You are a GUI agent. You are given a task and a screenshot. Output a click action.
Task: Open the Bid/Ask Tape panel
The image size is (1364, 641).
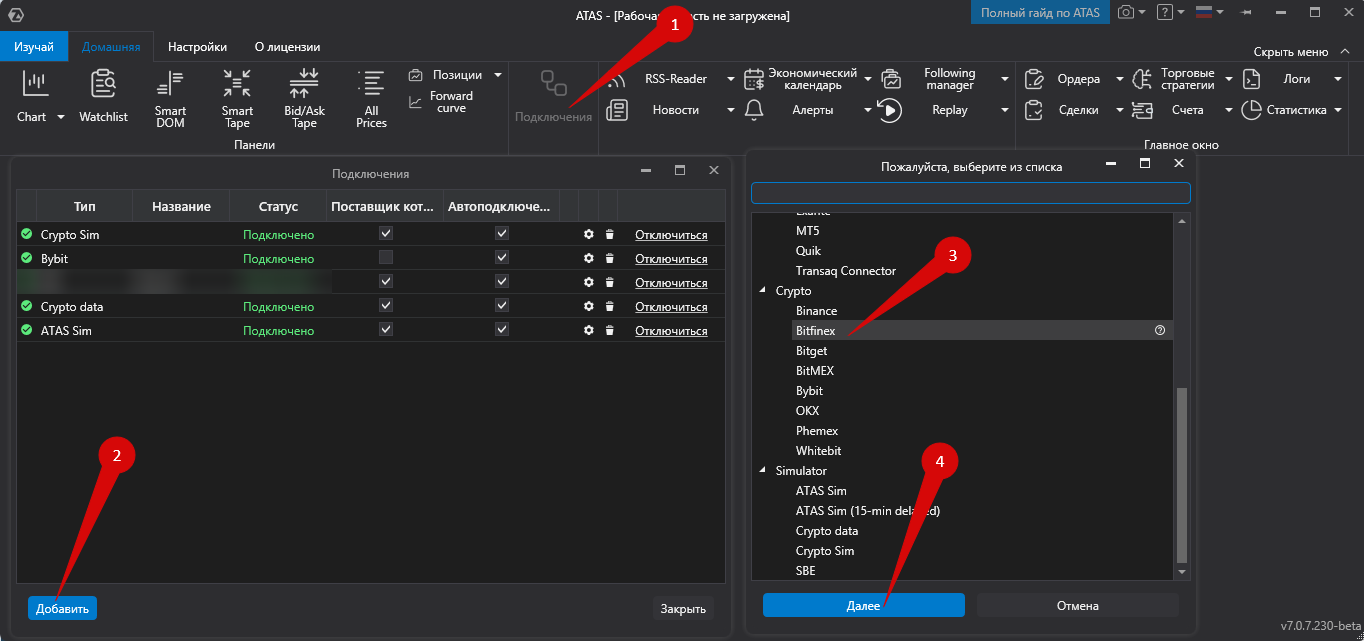point(304,98)
